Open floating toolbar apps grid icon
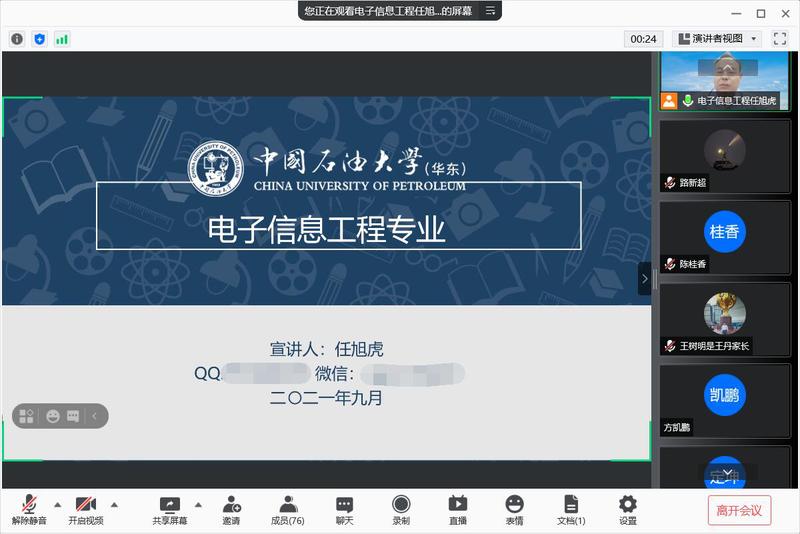Screen dimensions: 800x534 [x=26, y=416]
